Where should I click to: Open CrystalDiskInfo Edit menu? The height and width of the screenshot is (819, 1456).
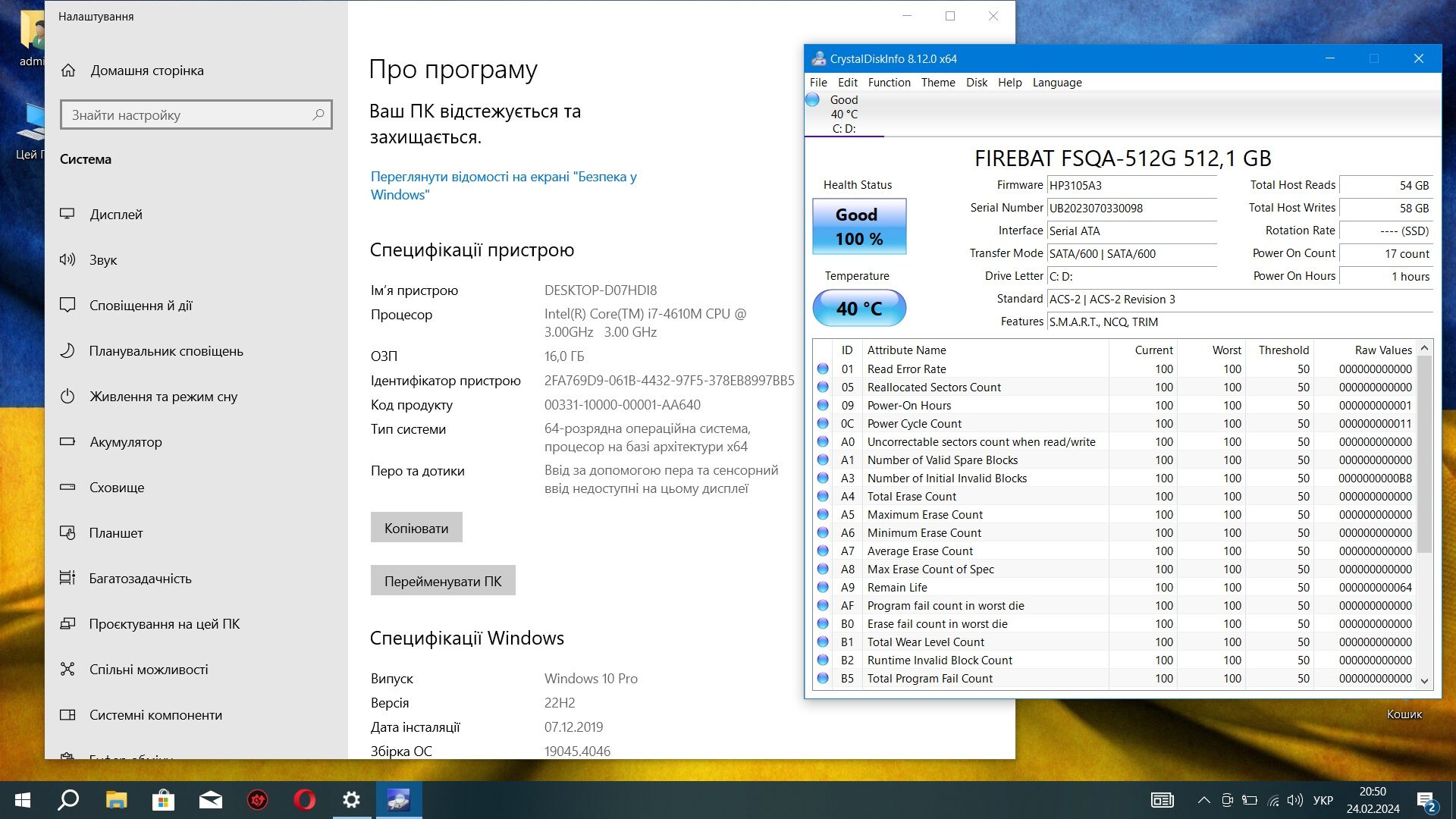pos(847,82)
